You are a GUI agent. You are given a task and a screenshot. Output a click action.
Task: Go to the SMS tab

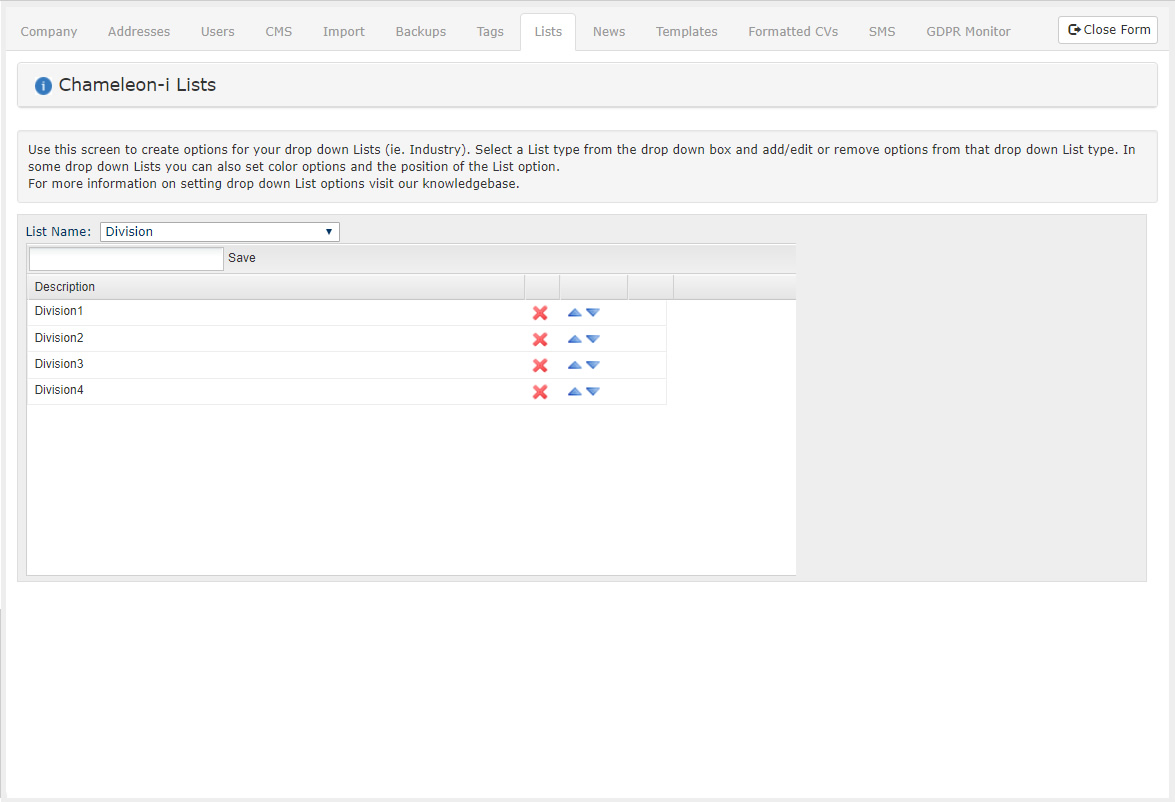tap(882, 31)
